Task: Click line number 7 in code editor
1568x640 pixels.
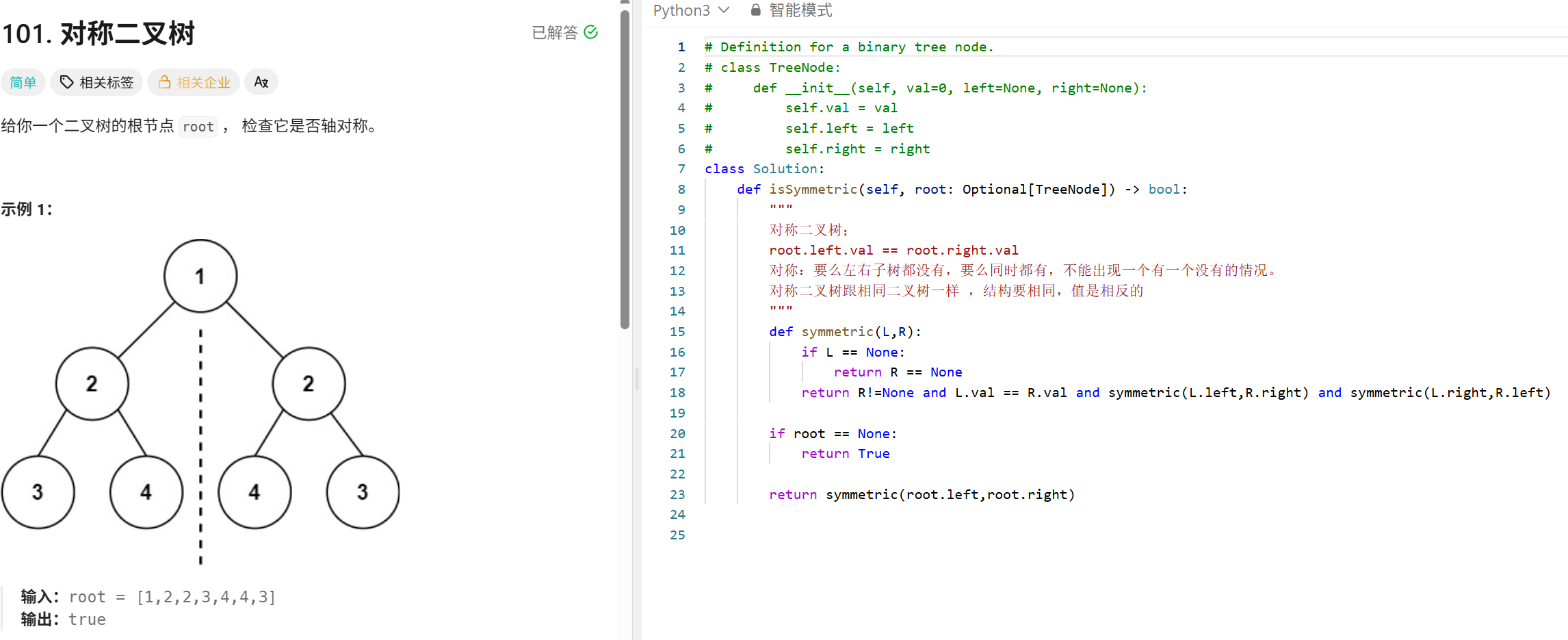Action: (681, 169)
